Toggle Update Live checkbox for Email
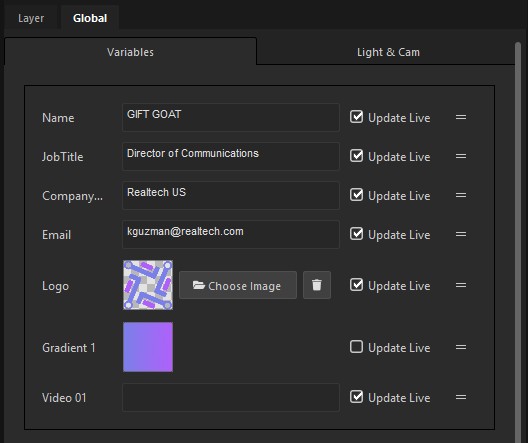The height and width of the screenshot is (443, 528). (356, 234)
